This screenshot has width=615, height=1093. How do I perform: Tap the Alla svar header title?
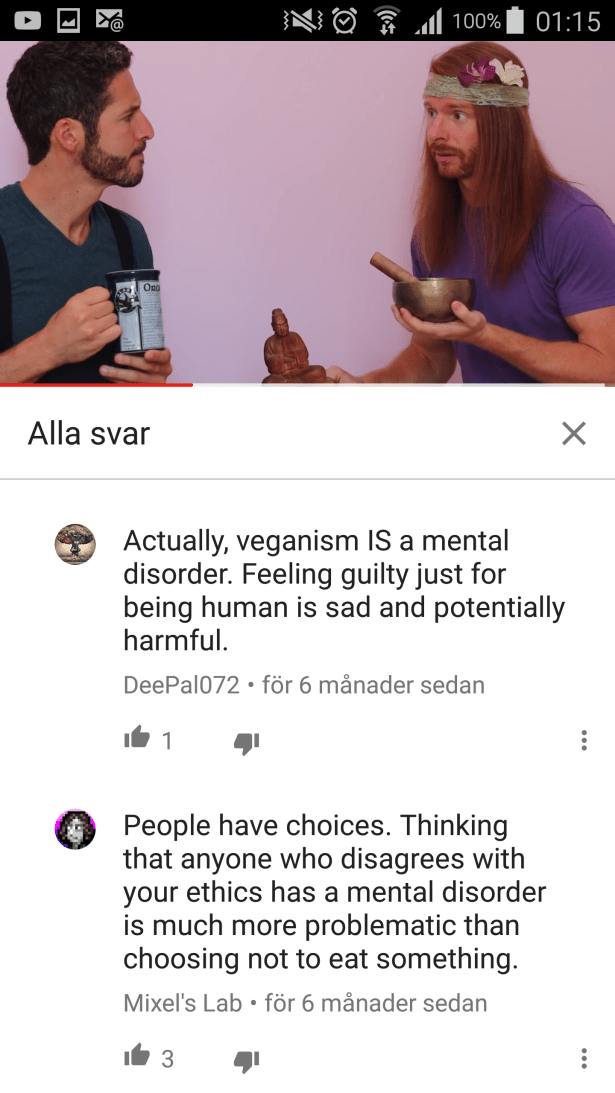click(89, 434)
